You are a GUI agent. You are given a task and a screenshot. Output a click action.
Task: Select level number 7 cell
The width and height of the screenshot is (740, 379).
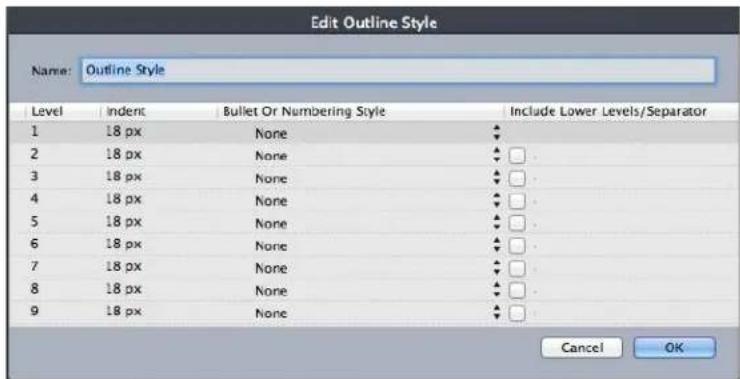[34, 266]
